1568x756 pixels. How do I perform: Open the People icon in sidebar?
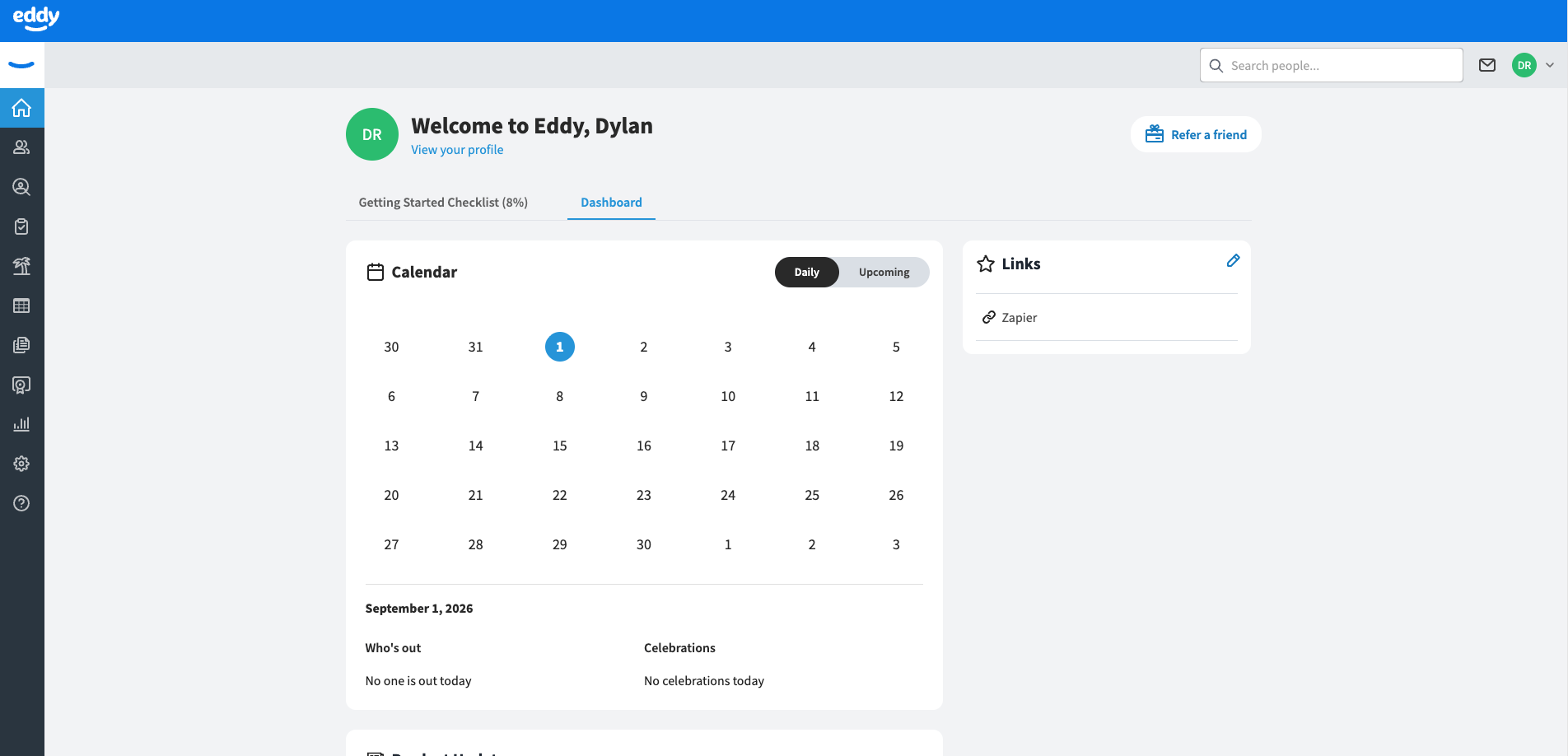(22, 147)
